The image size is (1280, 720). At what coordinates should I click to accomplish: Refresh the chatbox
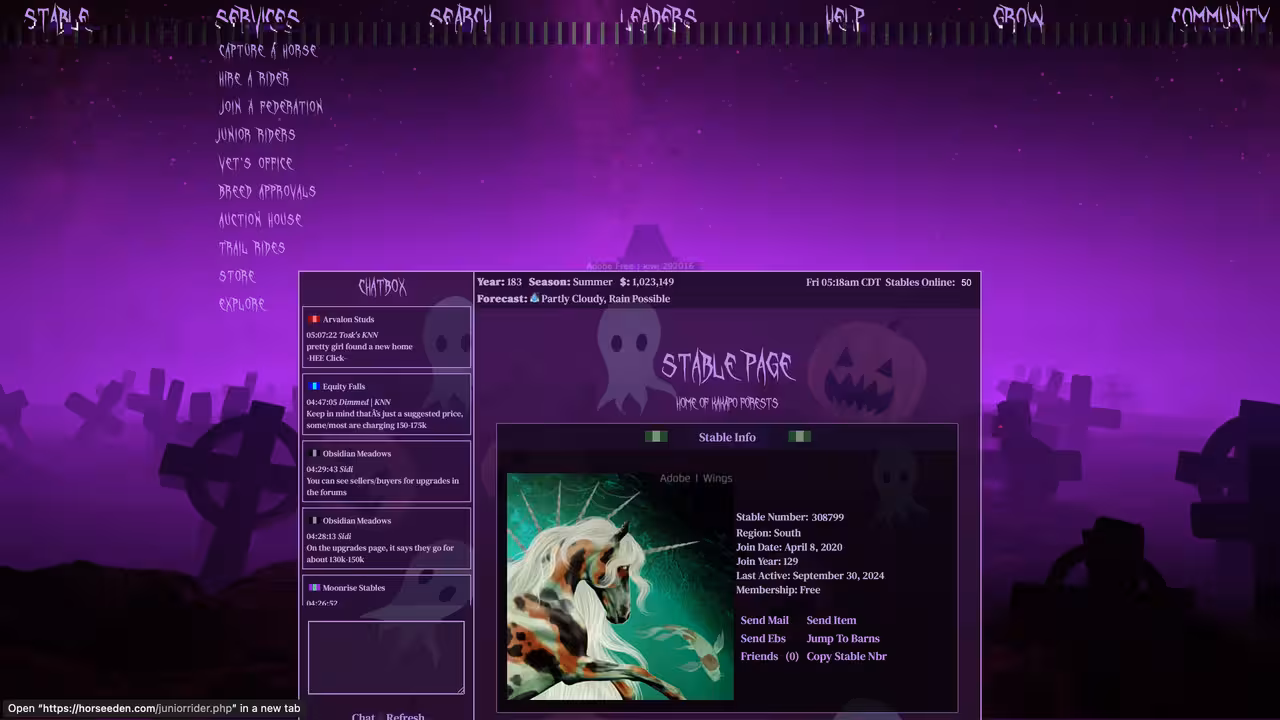[405, 717]
